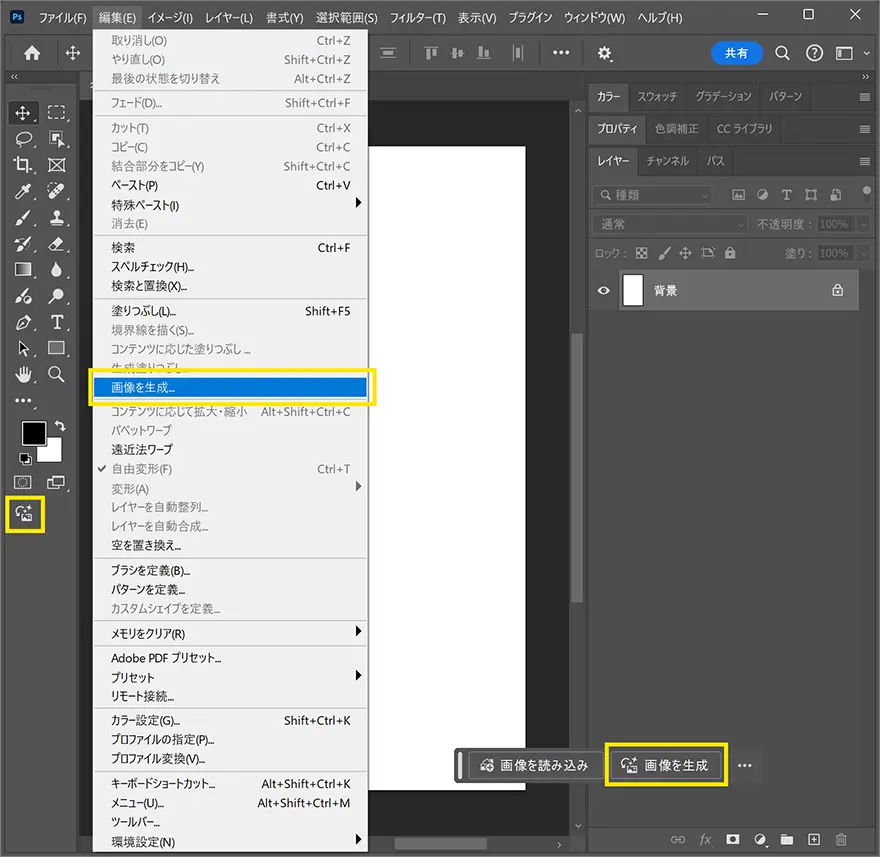The image size is (880, 857).
Task: Open the gear settings icon in options bar
Action: click(x=604, y=53)
